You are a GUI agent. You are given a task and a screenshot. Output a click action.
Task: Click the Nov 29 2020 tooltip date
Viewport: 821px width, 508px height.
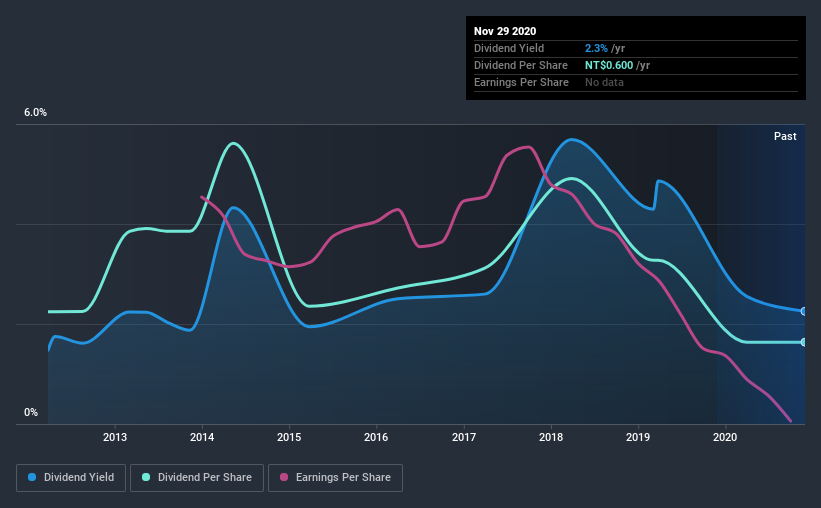coord(505,31)
